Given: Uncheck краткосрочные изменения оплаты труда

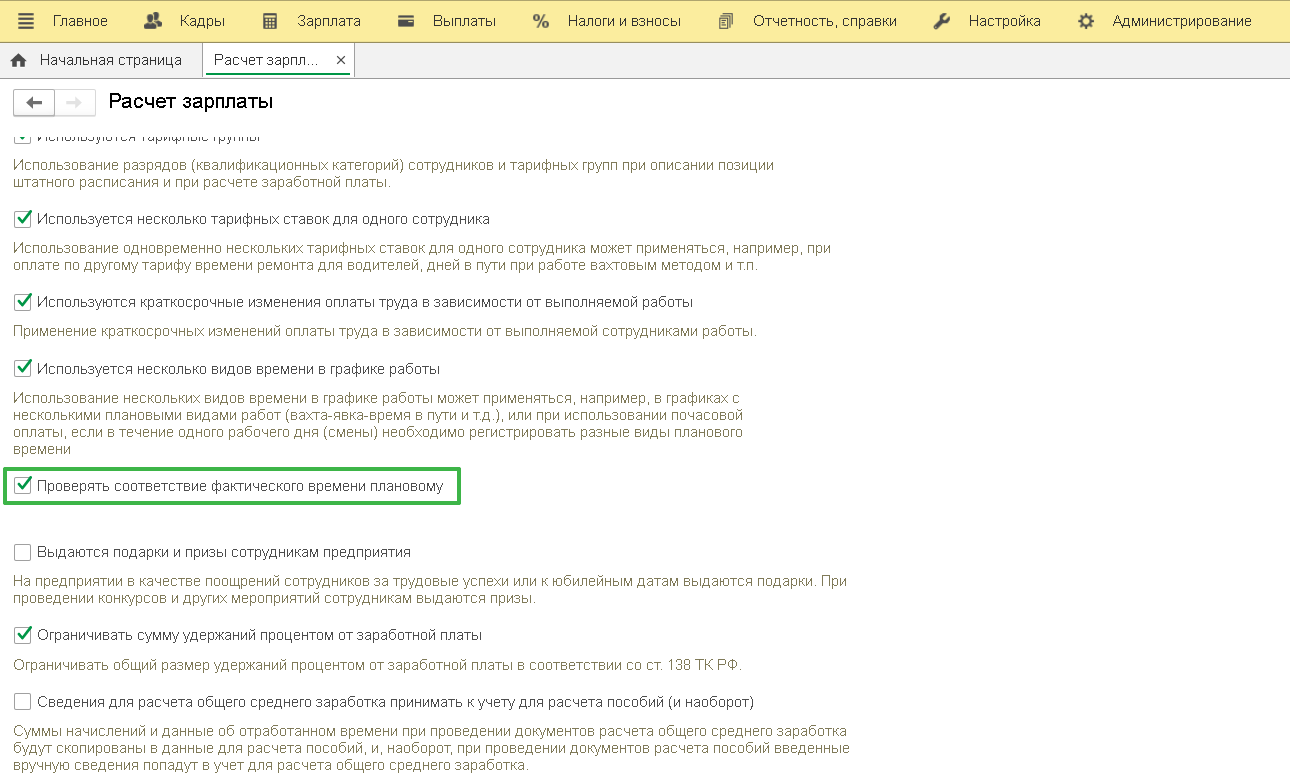Looking at the screenshot, I should (x=23, y=301).
